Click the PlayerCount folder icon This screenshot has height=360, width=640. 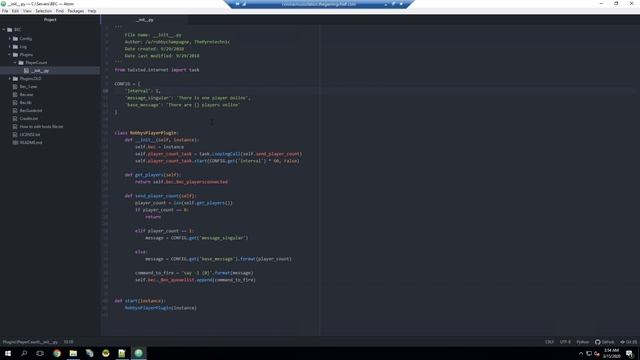tap(21, 62)
